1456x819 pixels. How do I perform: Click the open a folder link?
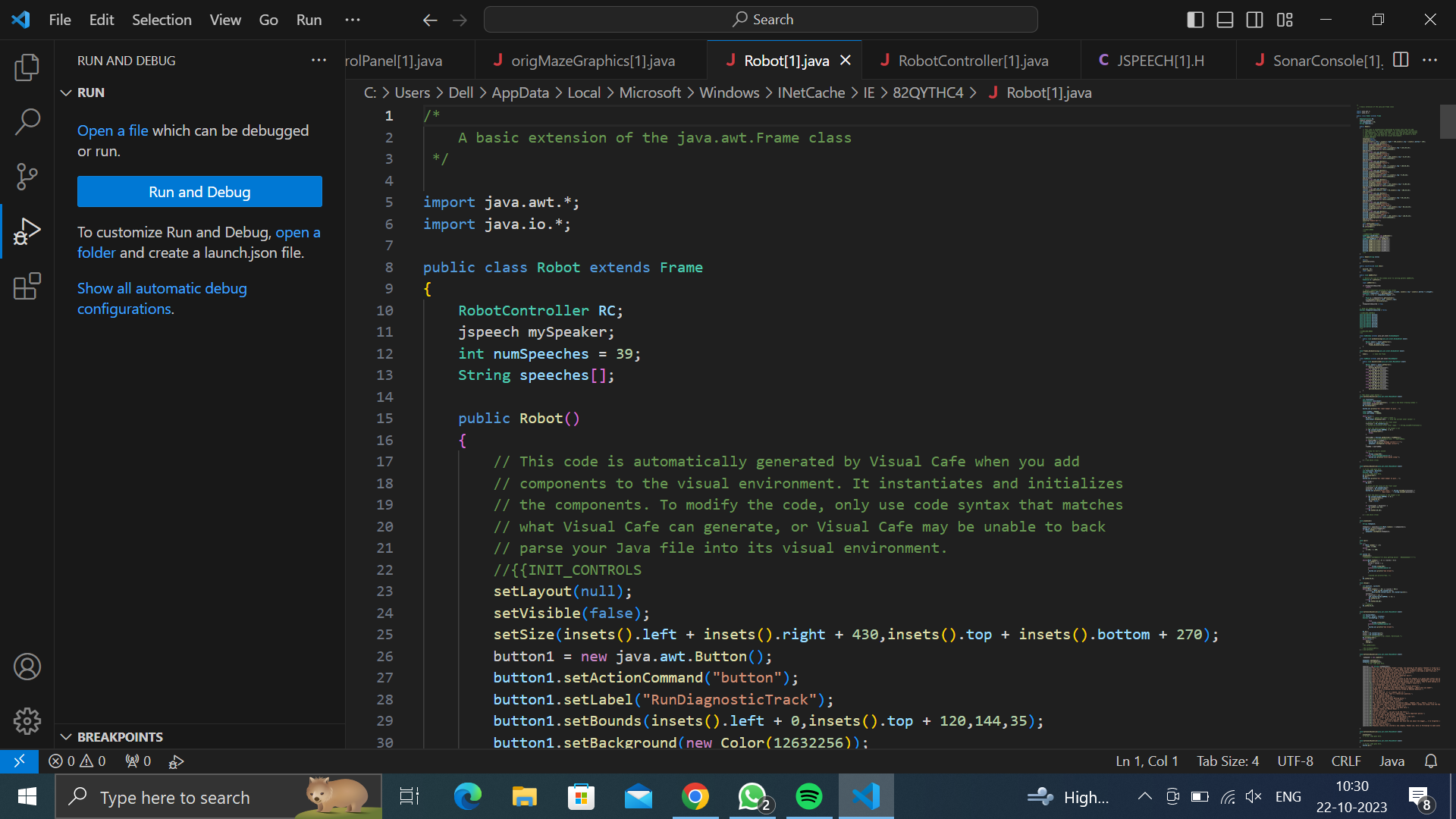coord(198,243)
